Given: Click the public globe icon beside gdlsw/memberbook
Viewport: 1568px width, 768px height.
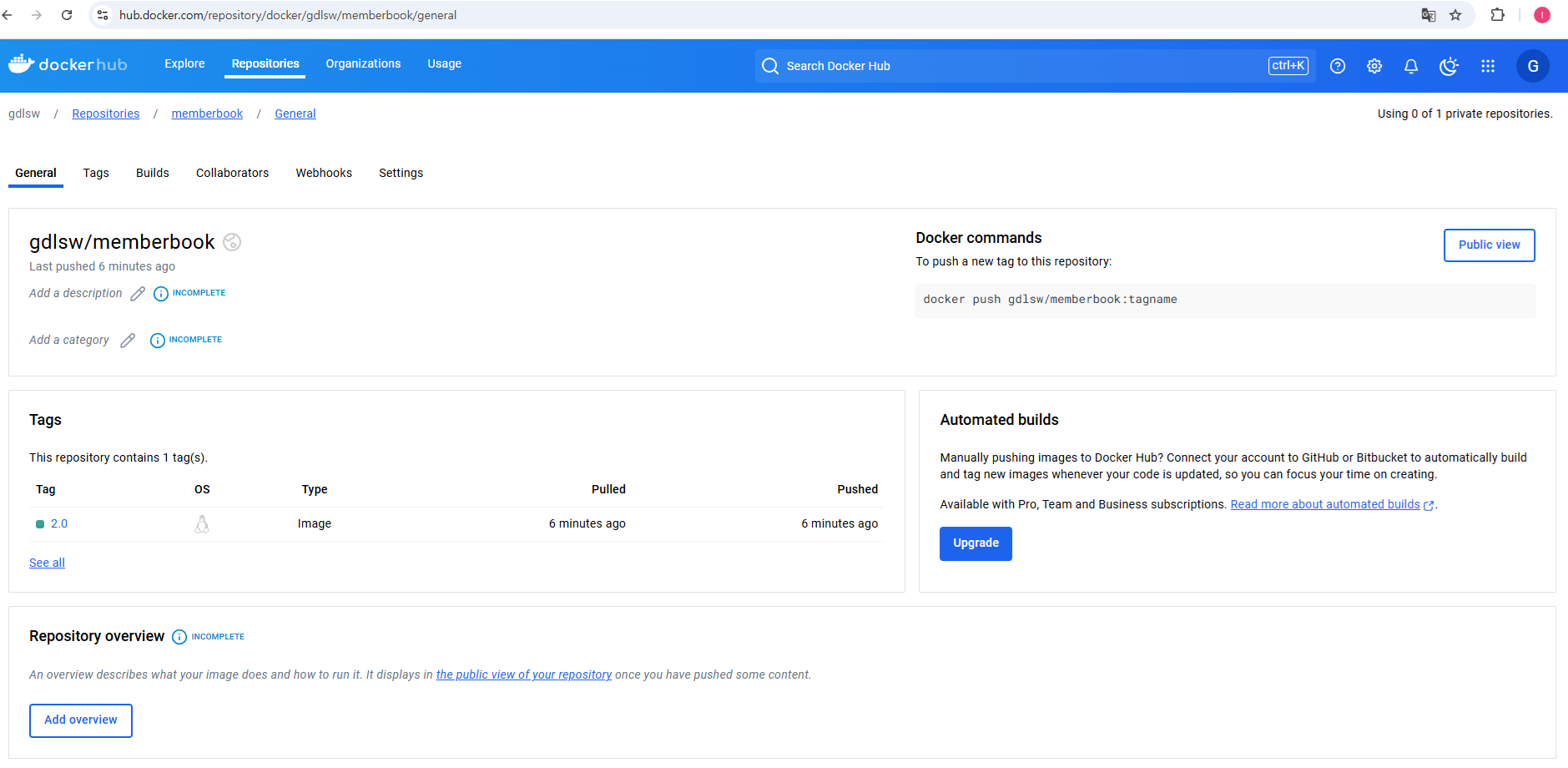Looking at the screenshot, I should pyautogui.click(x=232, y=242).
